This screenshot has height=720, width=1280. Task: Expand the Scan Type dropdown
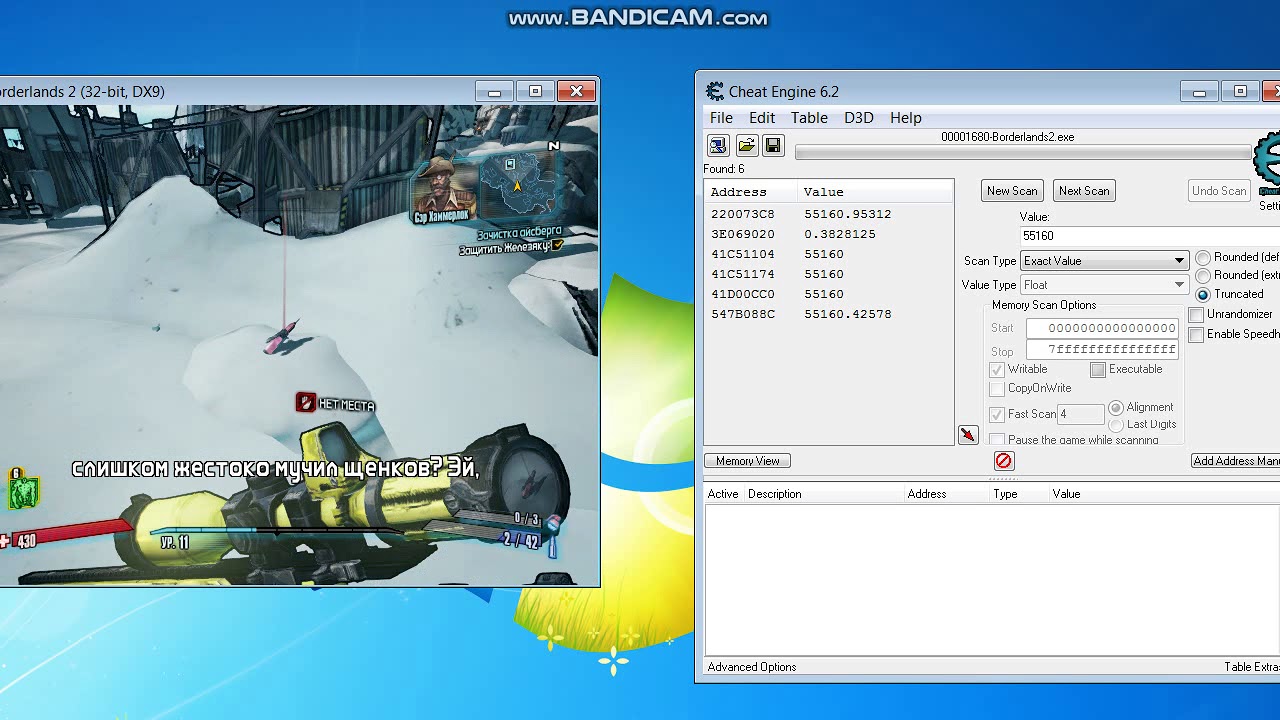click(1104, 261)
